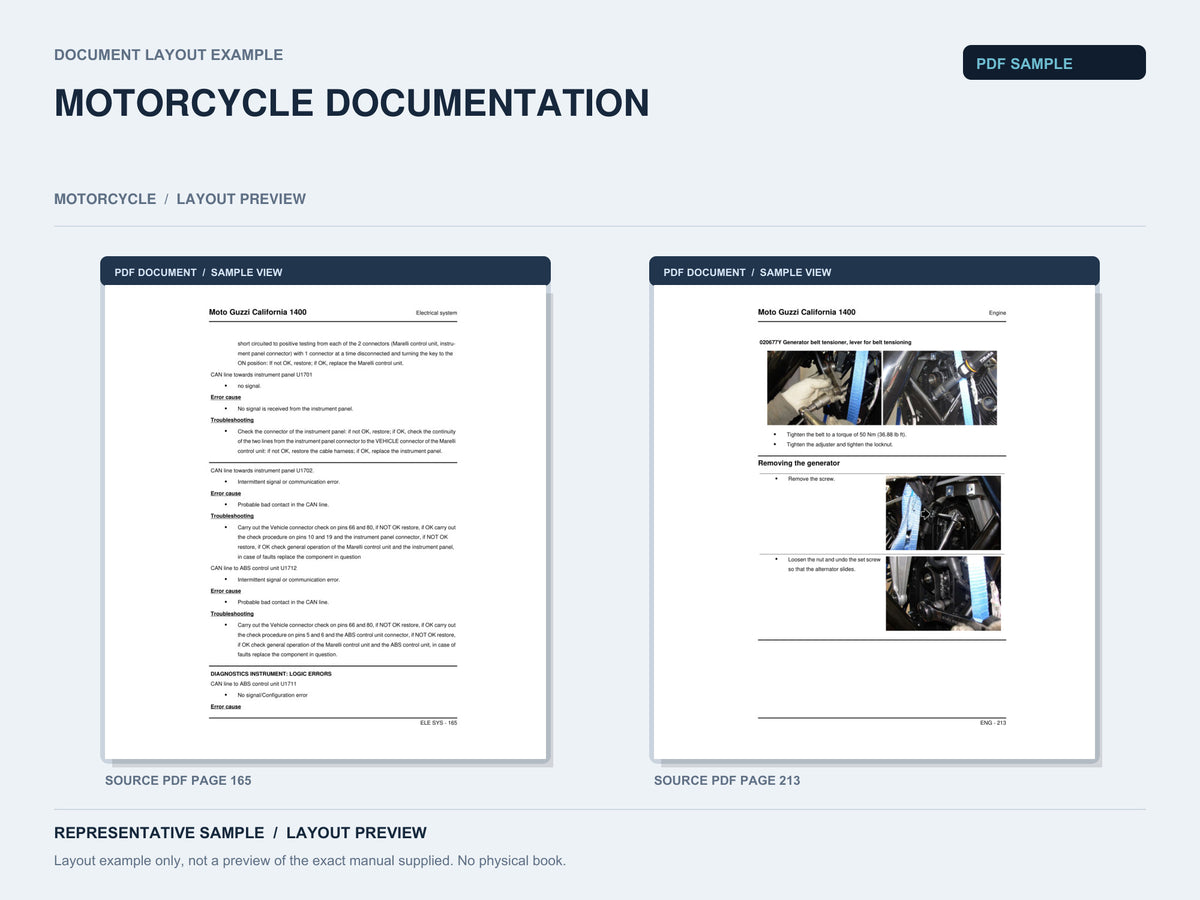This screenshot has width=1200, height=900.
Task: Click the header bar of the page 165 card
Action: 325,272
